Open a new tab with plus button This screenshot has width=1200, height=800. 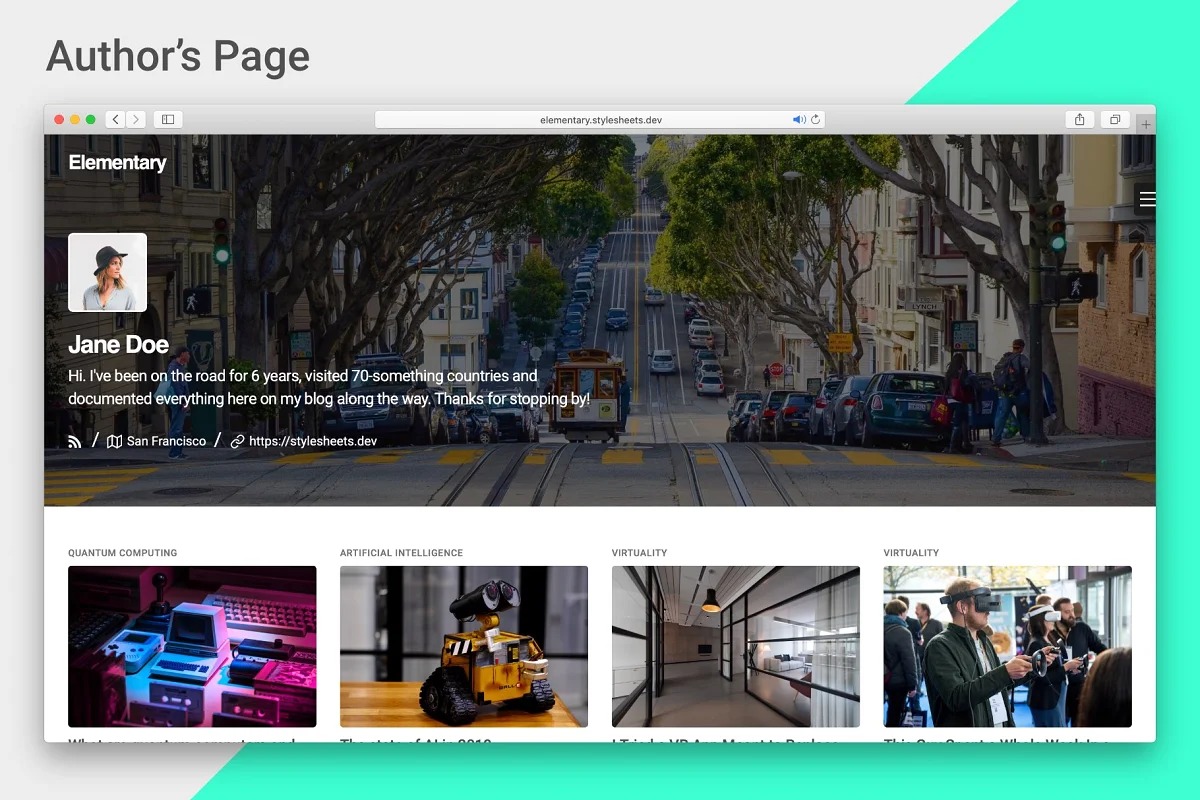pos(1146,124)
